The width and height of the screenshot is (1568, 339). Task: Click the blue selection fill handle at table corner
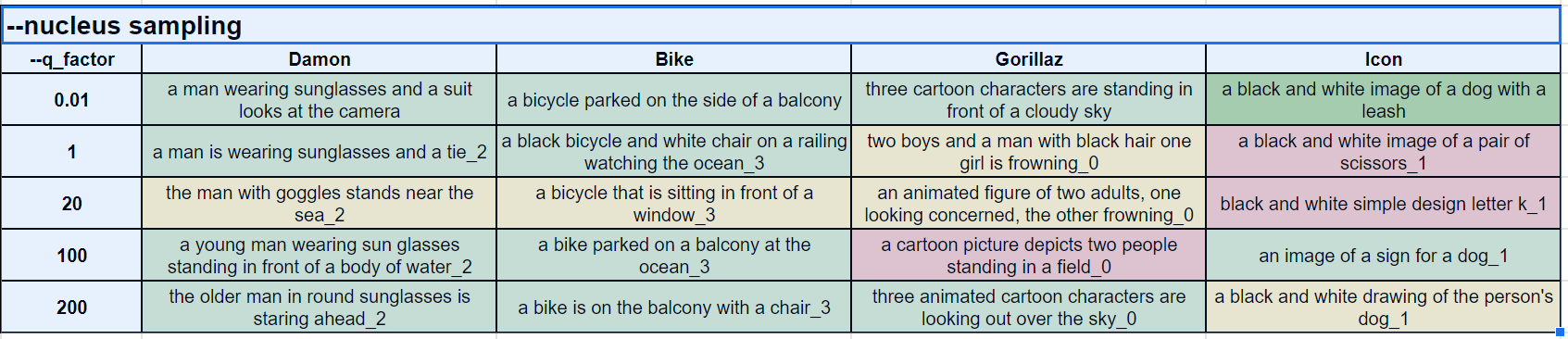click(x=1562, y=333)
